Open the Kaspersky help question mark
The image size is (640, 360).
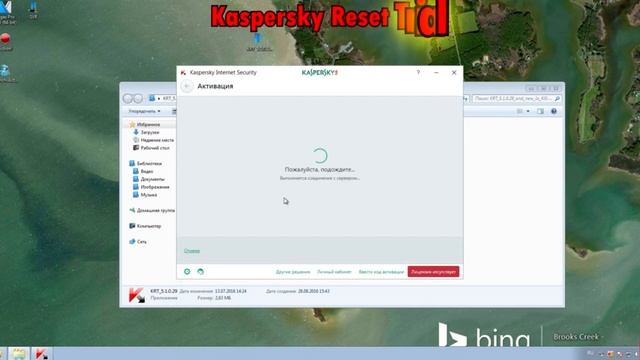click(x=418, y=72)
